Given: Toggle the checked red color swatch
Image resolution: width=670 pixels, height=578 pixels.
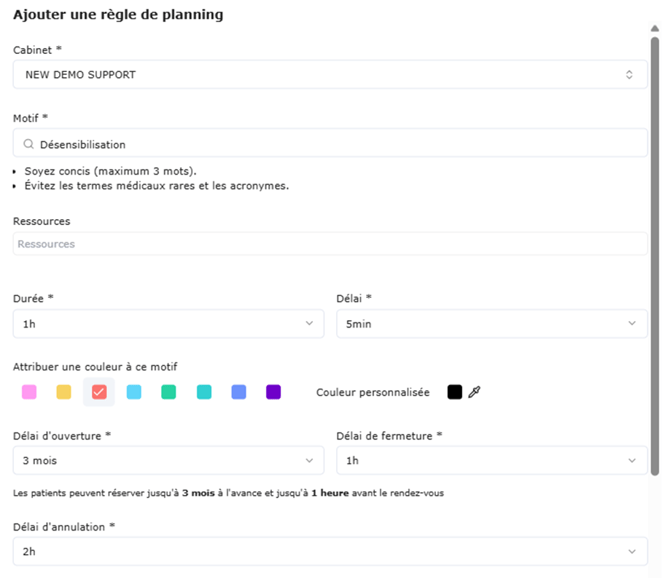Looking at the screenshot, I should point(99,392).
